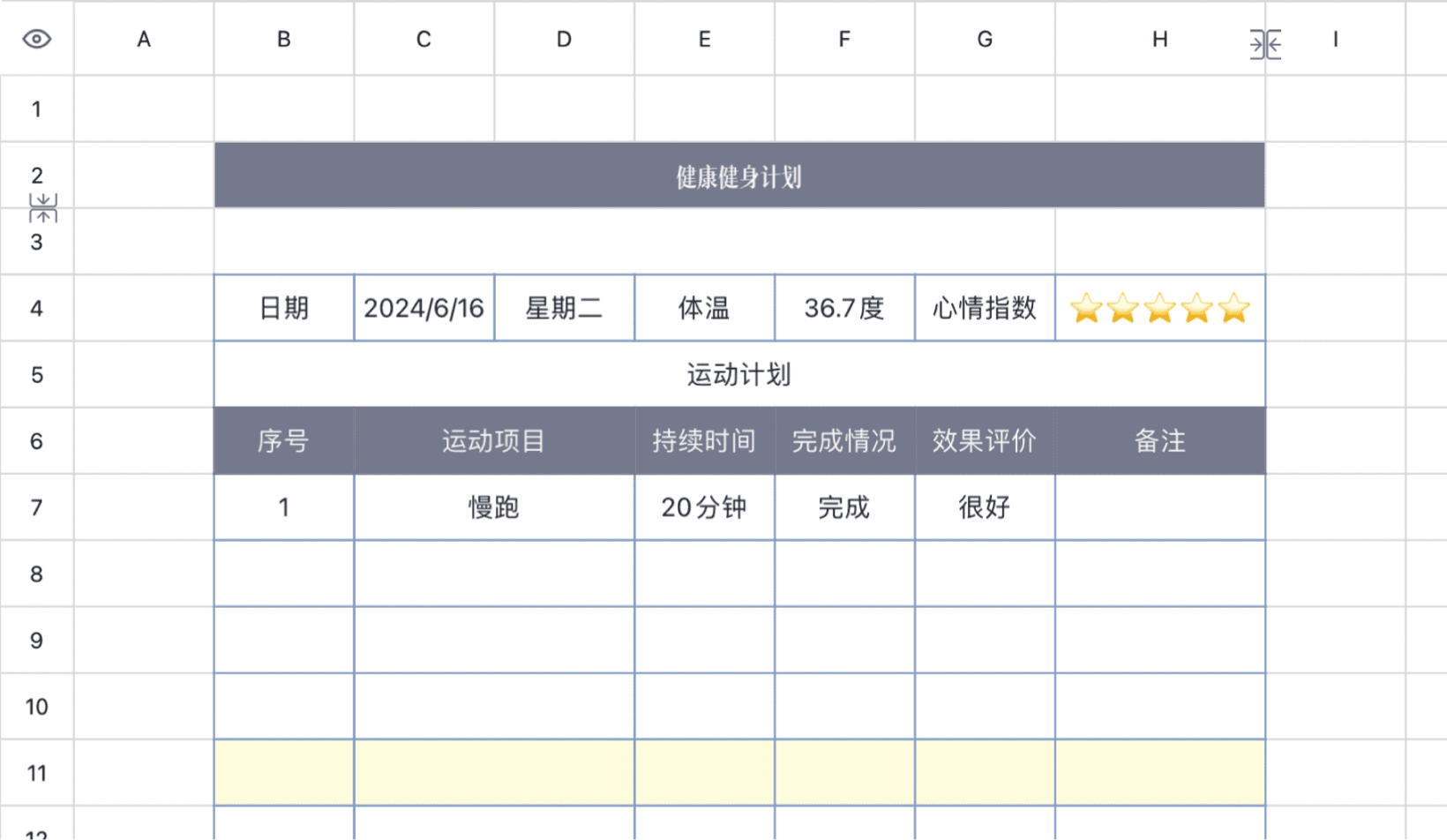Select column B header

[x=284, y=39]
